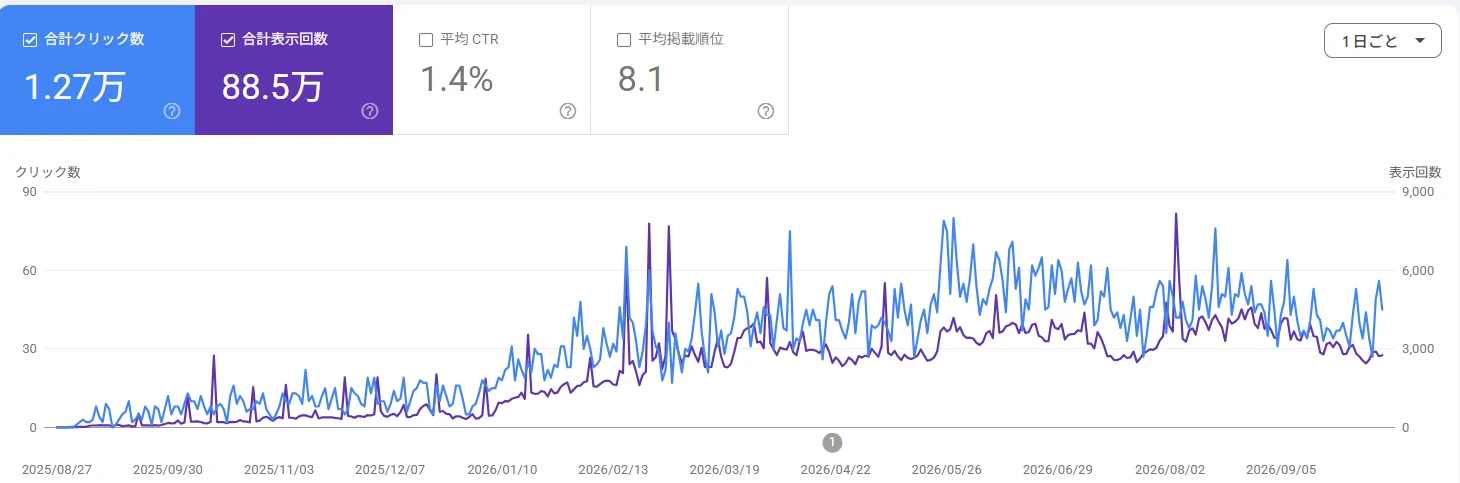This screenshot has height=483, width=1460.
Task: Enable the 平均掲載順位 checkbox
Action: [624, 40]
